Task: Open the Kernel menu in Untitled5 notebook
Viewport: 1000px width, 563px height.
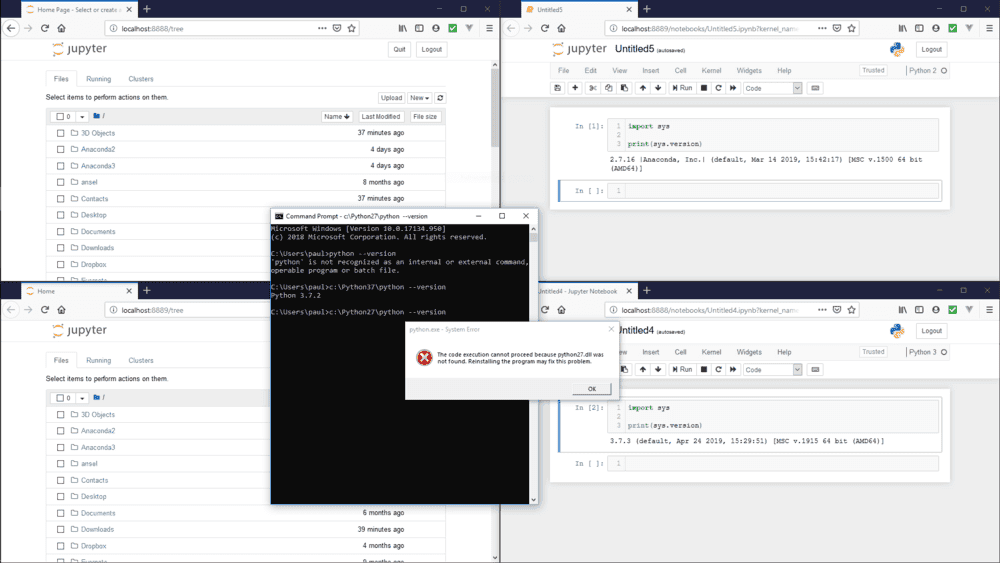Action: coord(711,71)
